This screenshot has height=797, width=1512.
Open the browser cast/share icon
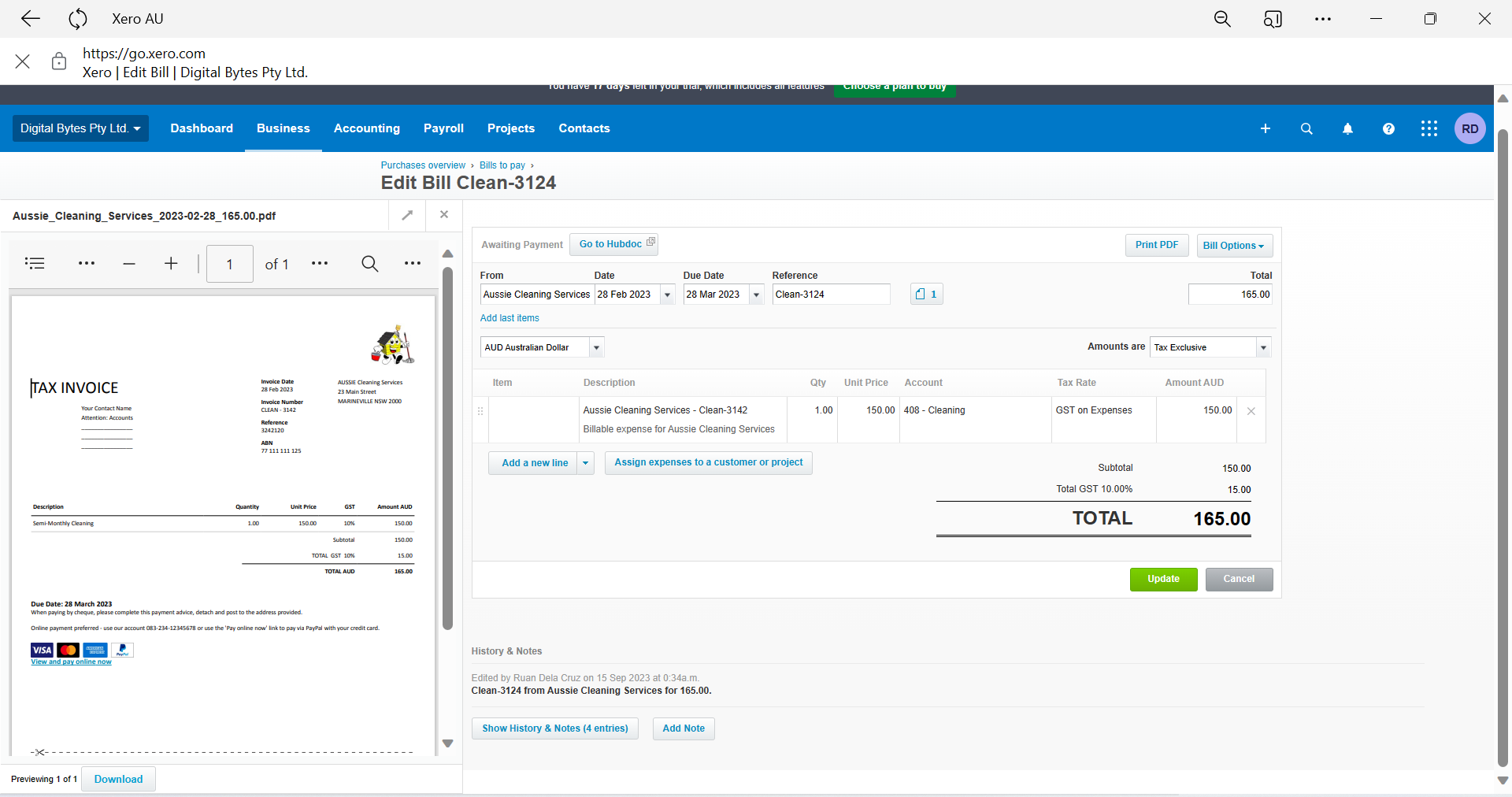click(x=1273, y=19)
